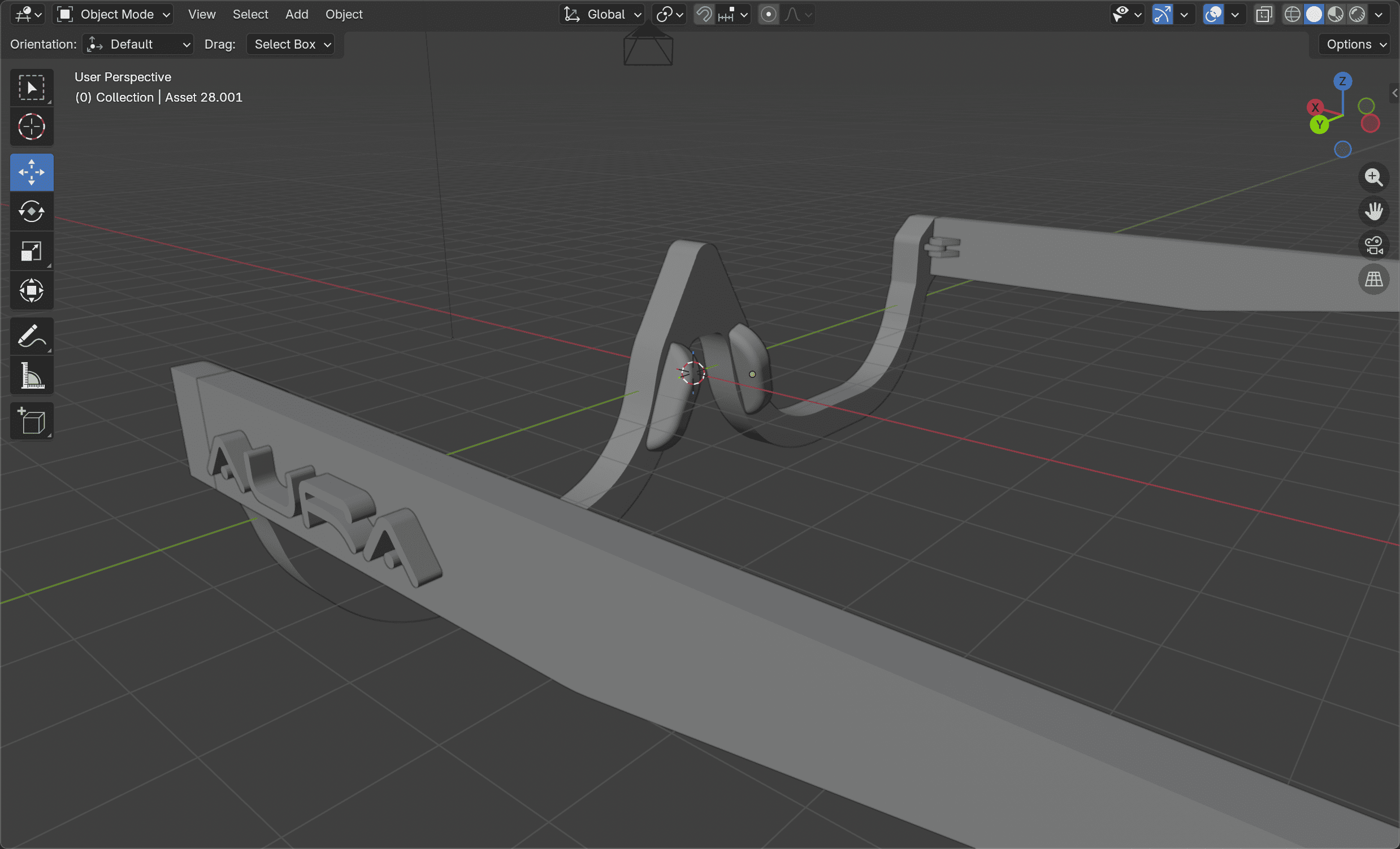Viewport: 1400px width, 849px height.
Task: Toggle snapping magnet button
Action: coord(704,14)
